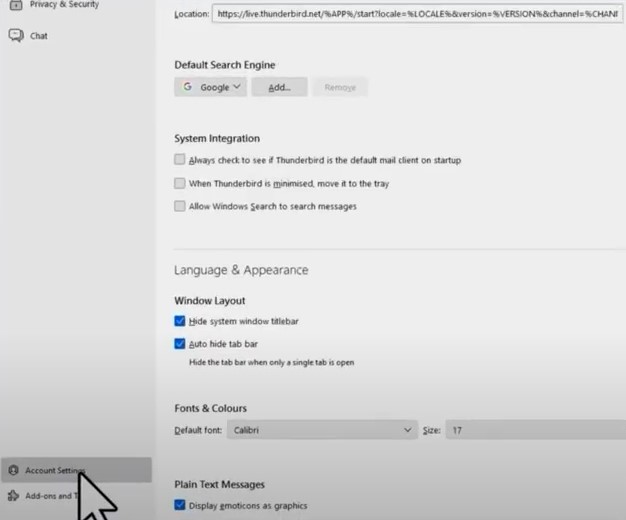Click the Chat speech bubble icon
The height and width of the screenshot is (520, 626).
(x=16, y=36)
